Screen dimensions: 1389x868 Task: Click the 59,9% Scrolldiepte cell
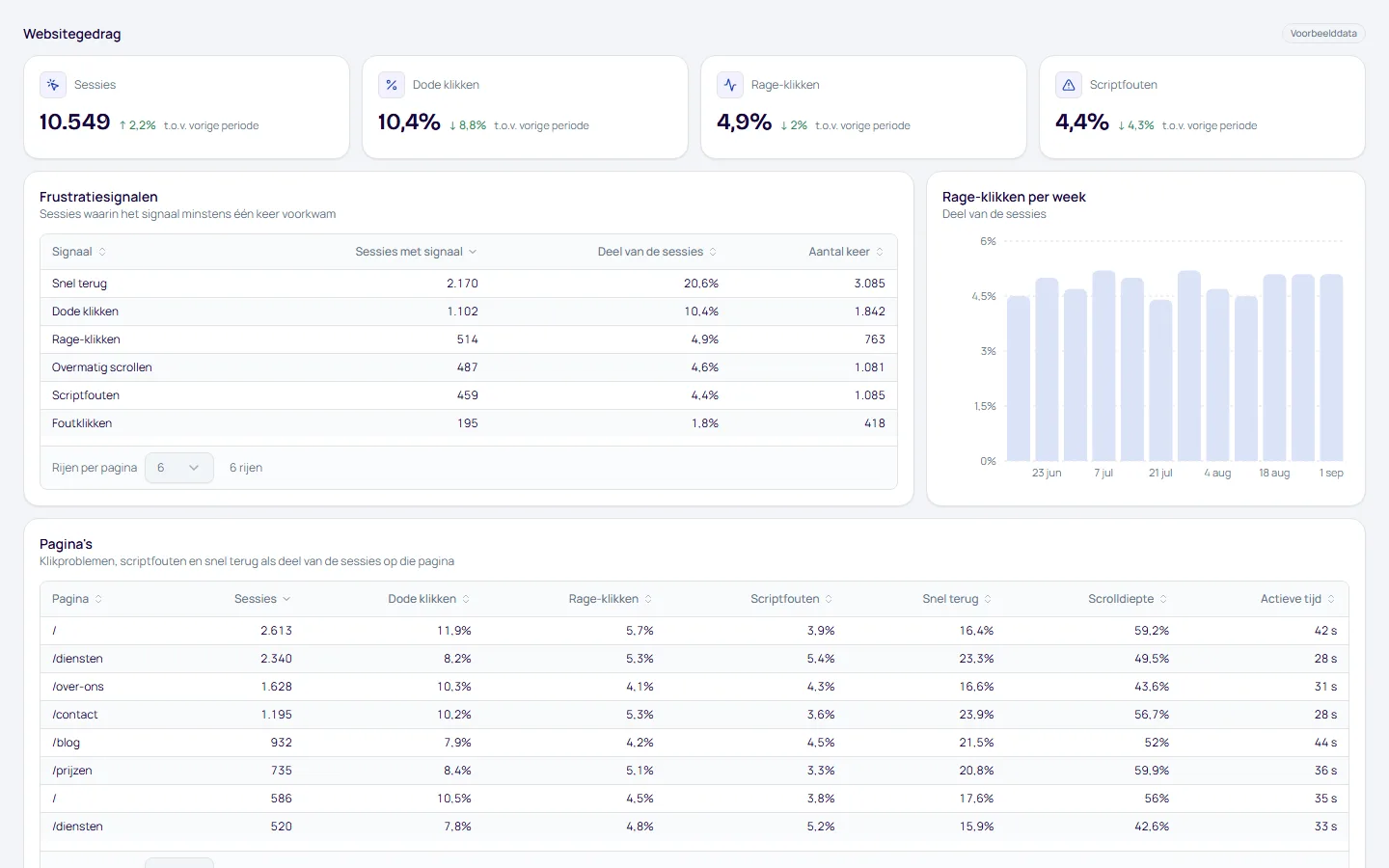click(1152, 771)
